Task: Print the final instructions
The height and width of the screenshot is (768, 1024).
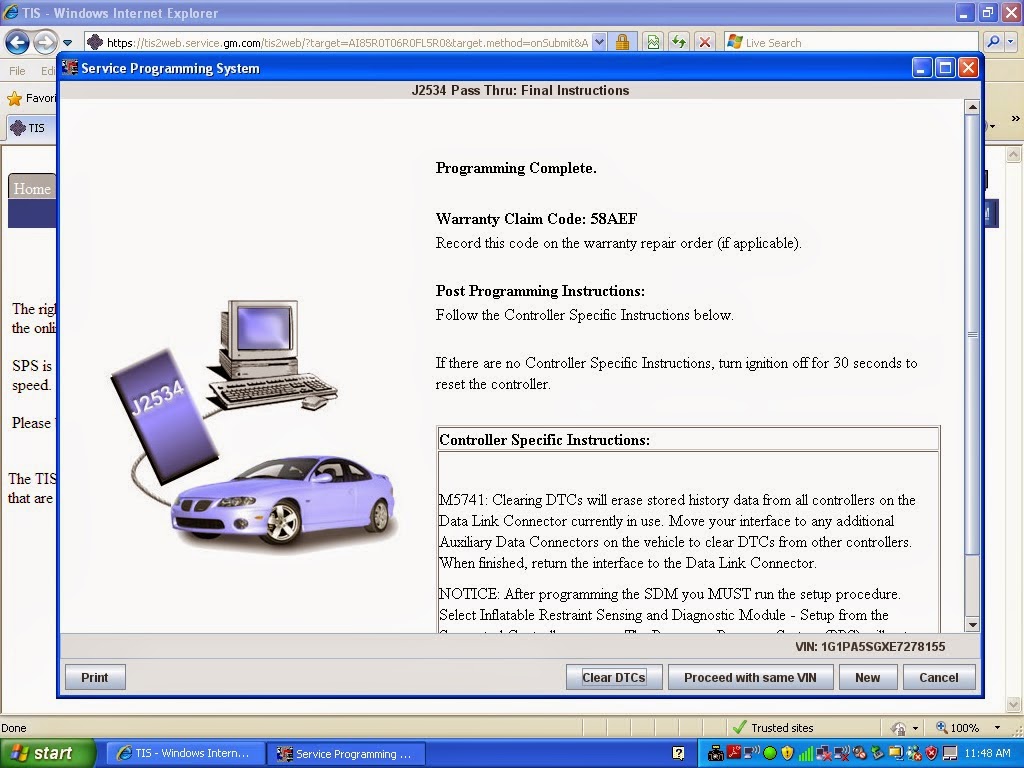Action: (94, 677)
